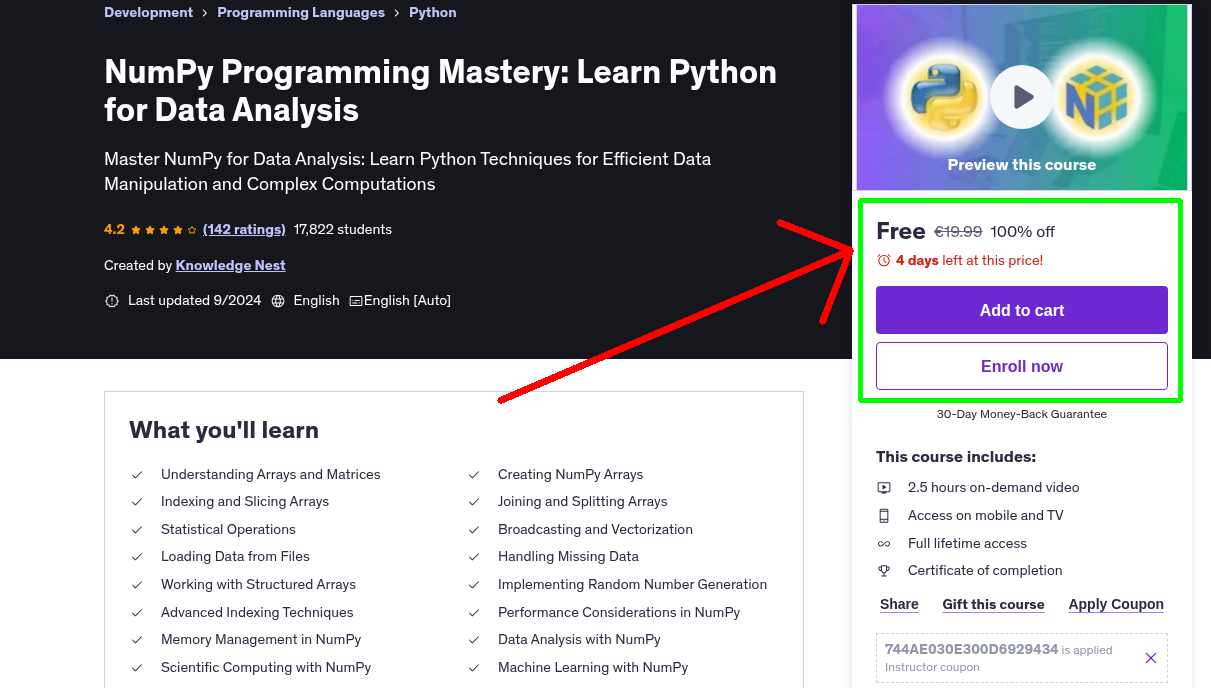Click the Last updated 9/2024 text
1211x688 pixels.
(x=194, y=301)
